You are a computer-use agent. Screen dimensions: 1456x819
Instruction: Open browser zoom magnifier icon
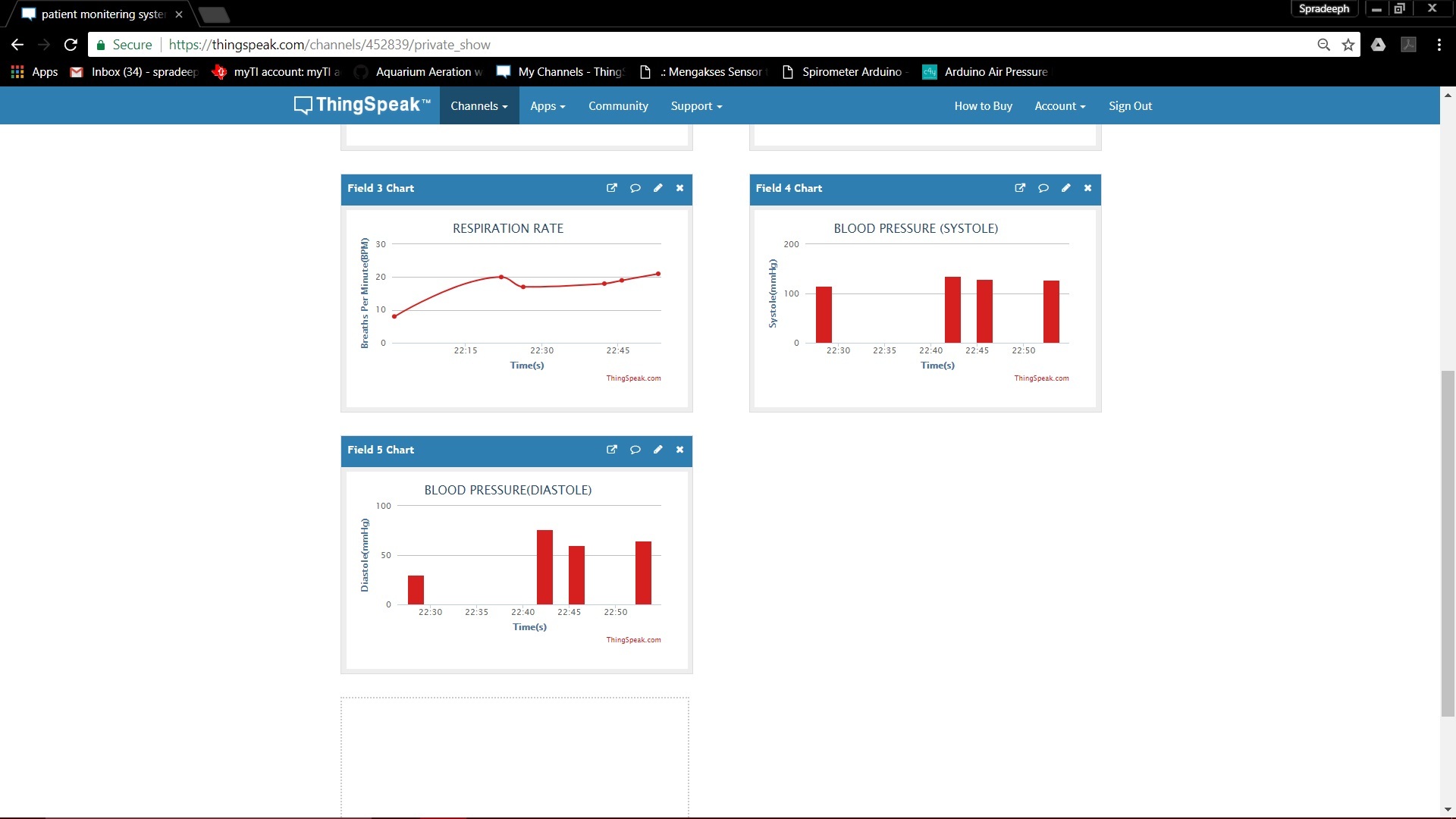[1324, 45]
